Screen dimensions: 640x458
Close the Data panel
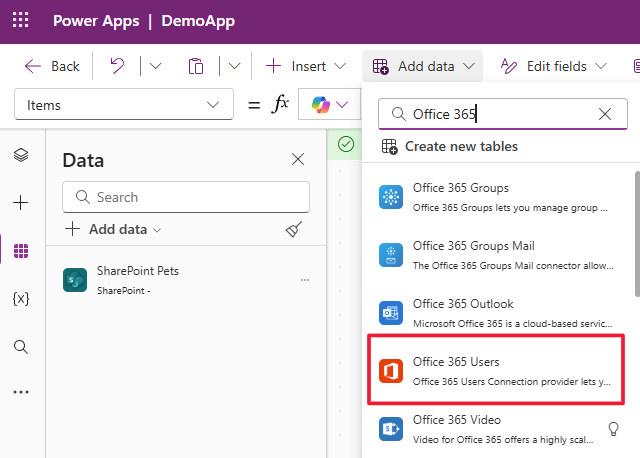(298, 159)
